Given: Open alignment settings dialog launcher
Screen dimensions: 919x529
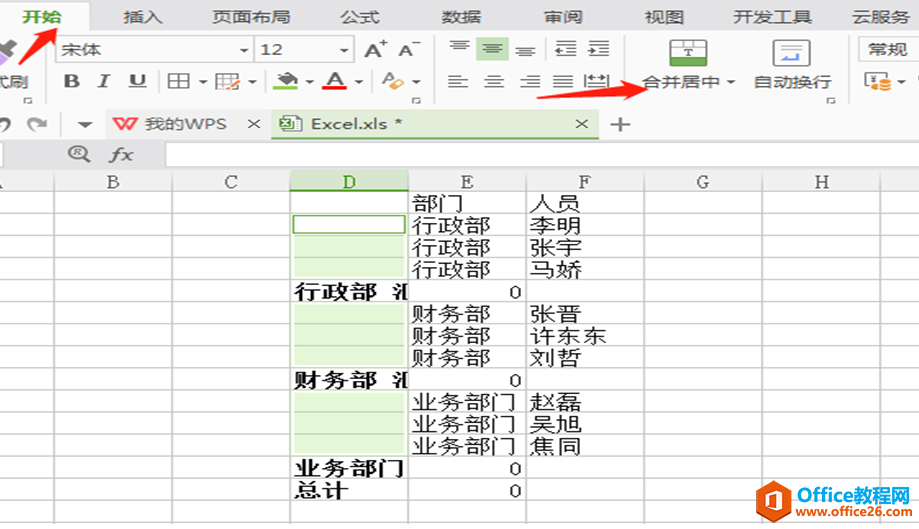Looking at the screenshot, I should click(x=830, y=101).
